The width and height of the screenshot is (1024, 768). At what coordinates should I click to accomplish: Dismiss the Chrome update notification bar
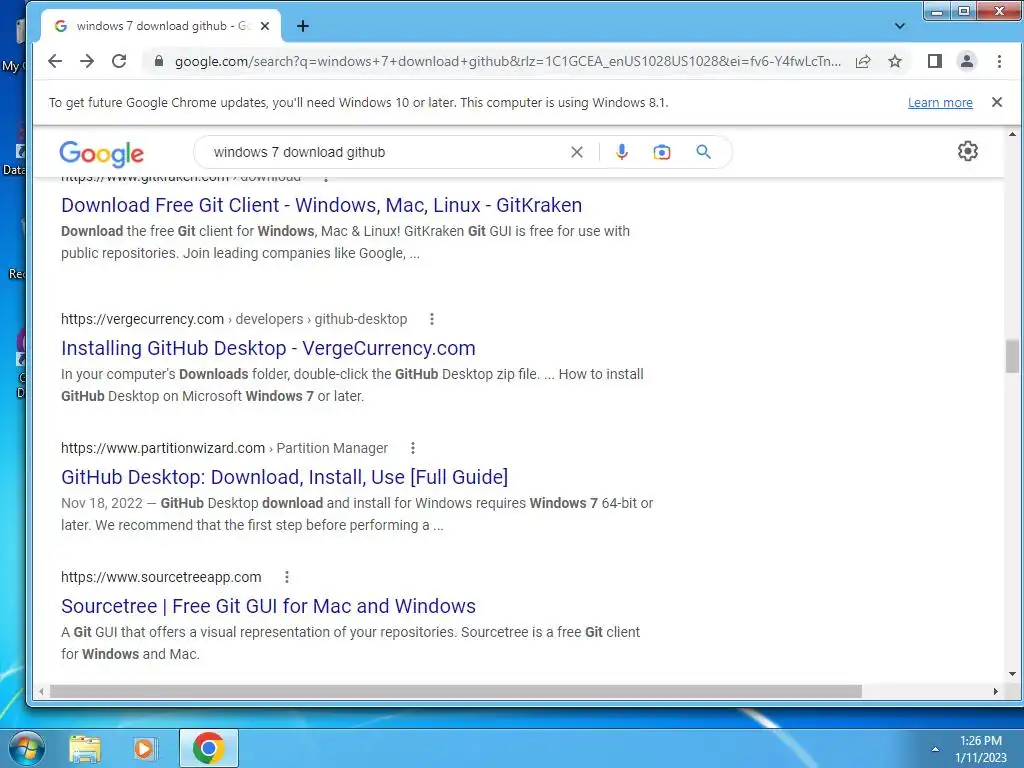[x=997, y=102]
